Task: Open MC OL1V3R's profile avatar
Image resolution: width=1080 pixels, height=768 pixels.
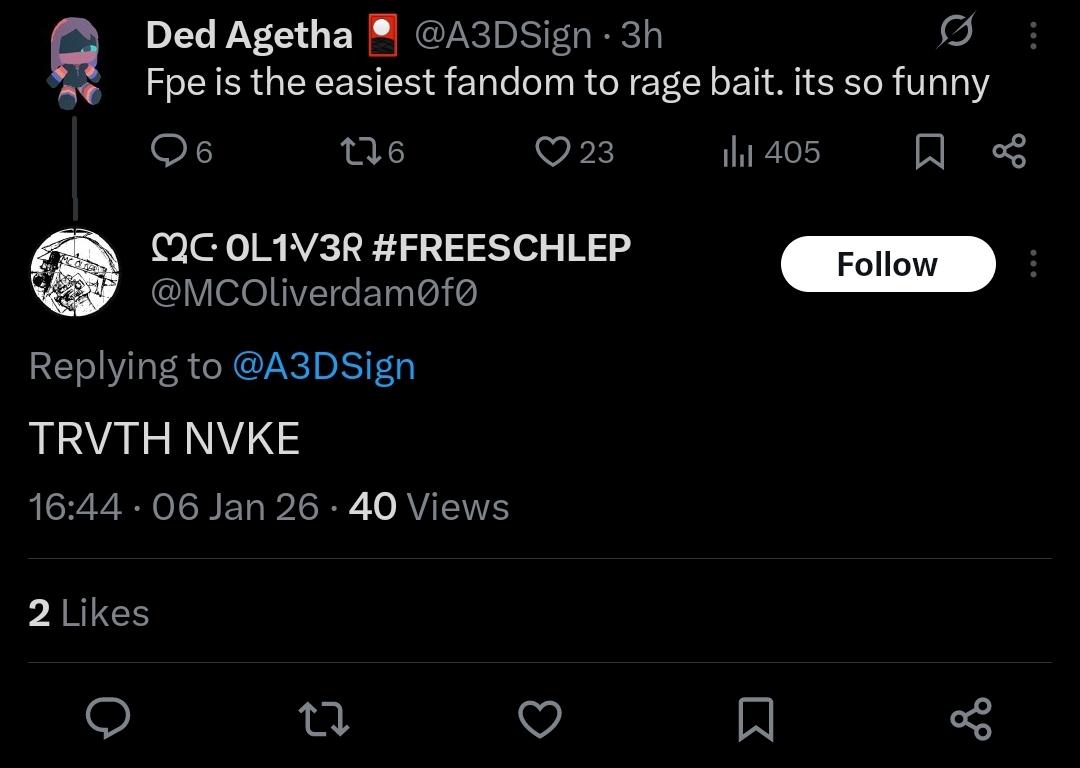Action: 75,272
